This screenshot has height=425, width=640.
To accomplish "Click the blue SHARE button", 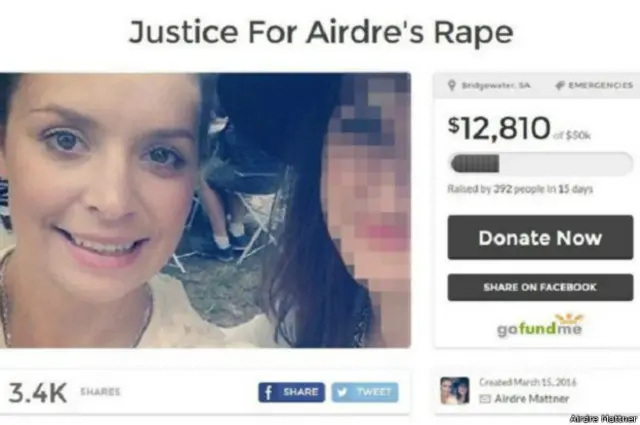I will (x=291, y=392).
